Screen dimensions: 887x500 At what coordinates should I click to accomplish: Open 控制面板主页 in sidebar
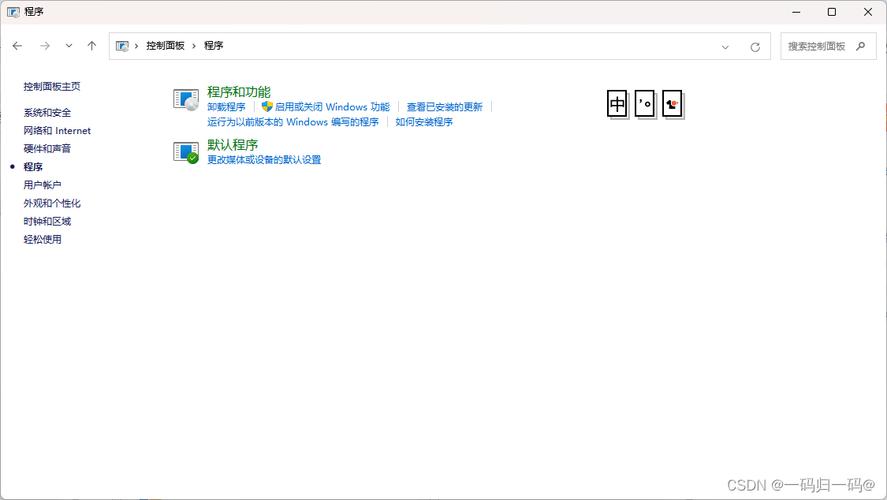coord(51,87)
